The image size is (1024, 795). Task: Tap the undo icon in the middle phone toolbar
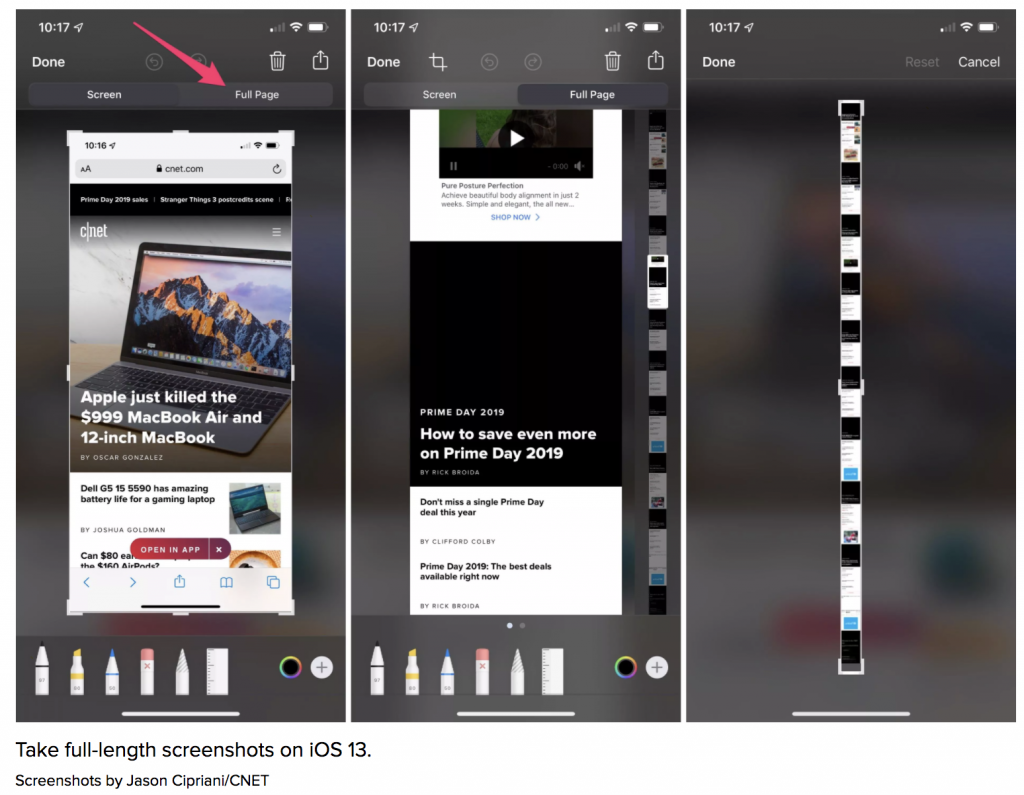point(489,62)
